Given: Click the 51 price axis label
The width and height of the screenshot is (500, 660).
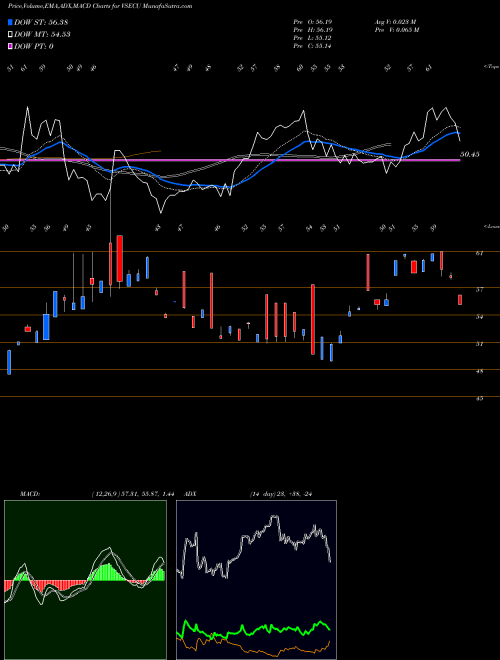Looking at the screenshot, I should 480,344.
